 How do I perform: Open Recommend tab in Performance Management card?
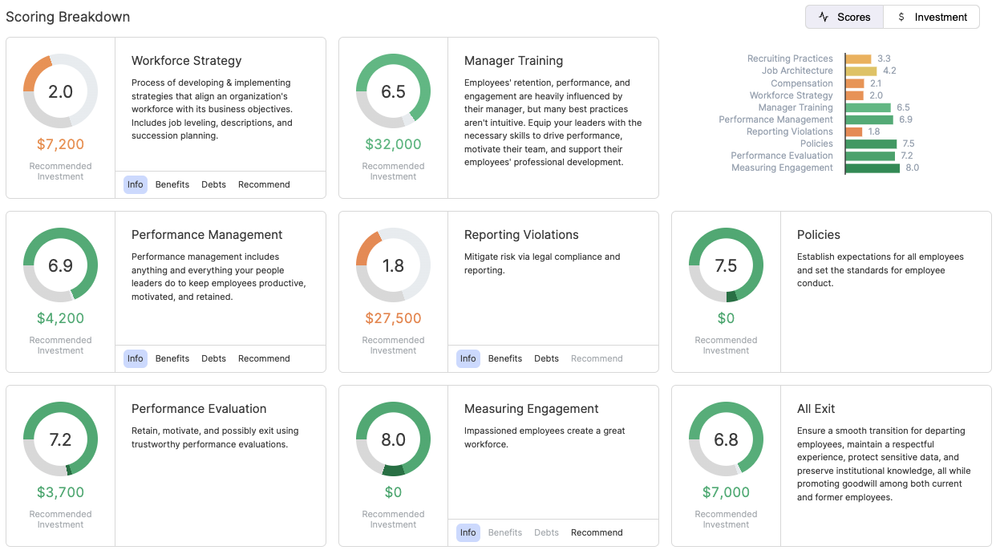pyautogui.click(x=264, y=358)
